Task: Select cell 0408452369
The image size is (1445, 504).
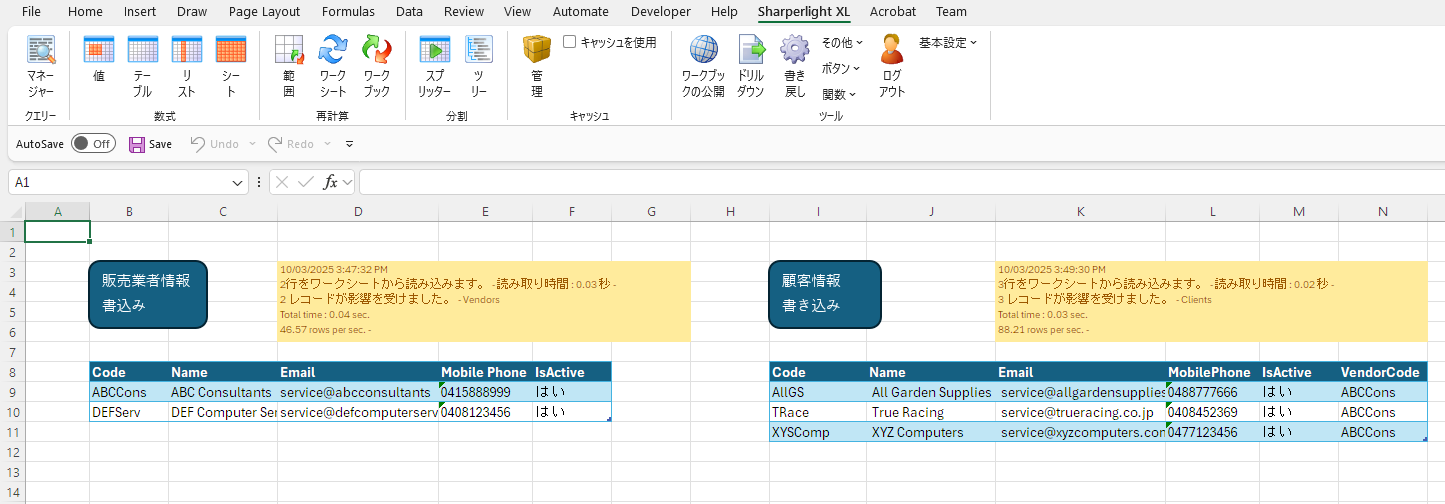Action: click(1212, 412)
